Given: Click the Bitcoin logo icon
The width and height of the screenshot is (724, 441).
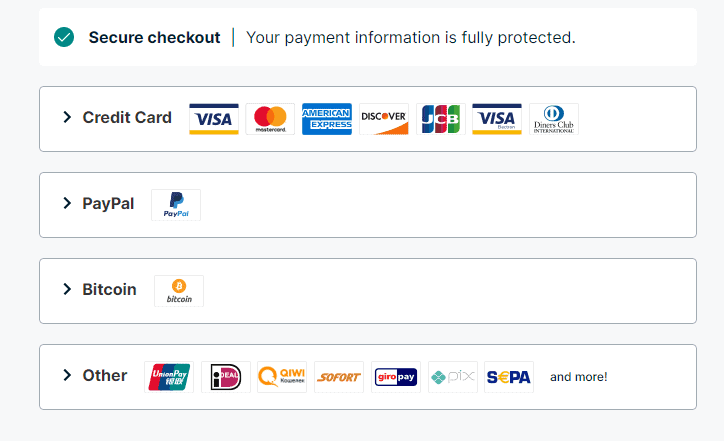Looking at the screenshot, I should coord(179,291).
